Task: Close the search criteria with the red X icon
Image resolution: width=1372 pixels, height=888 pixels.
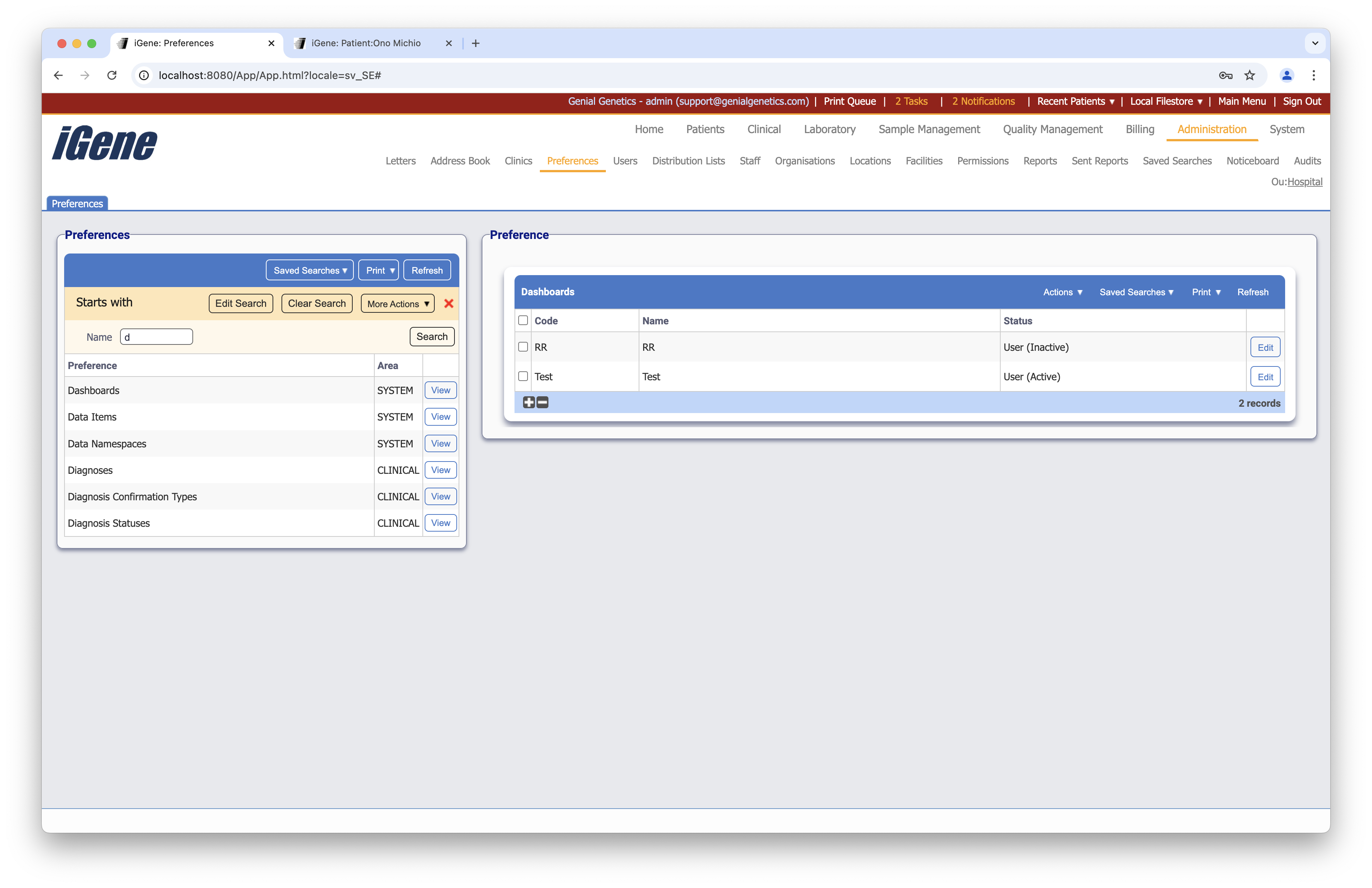Action: [449, 303]
